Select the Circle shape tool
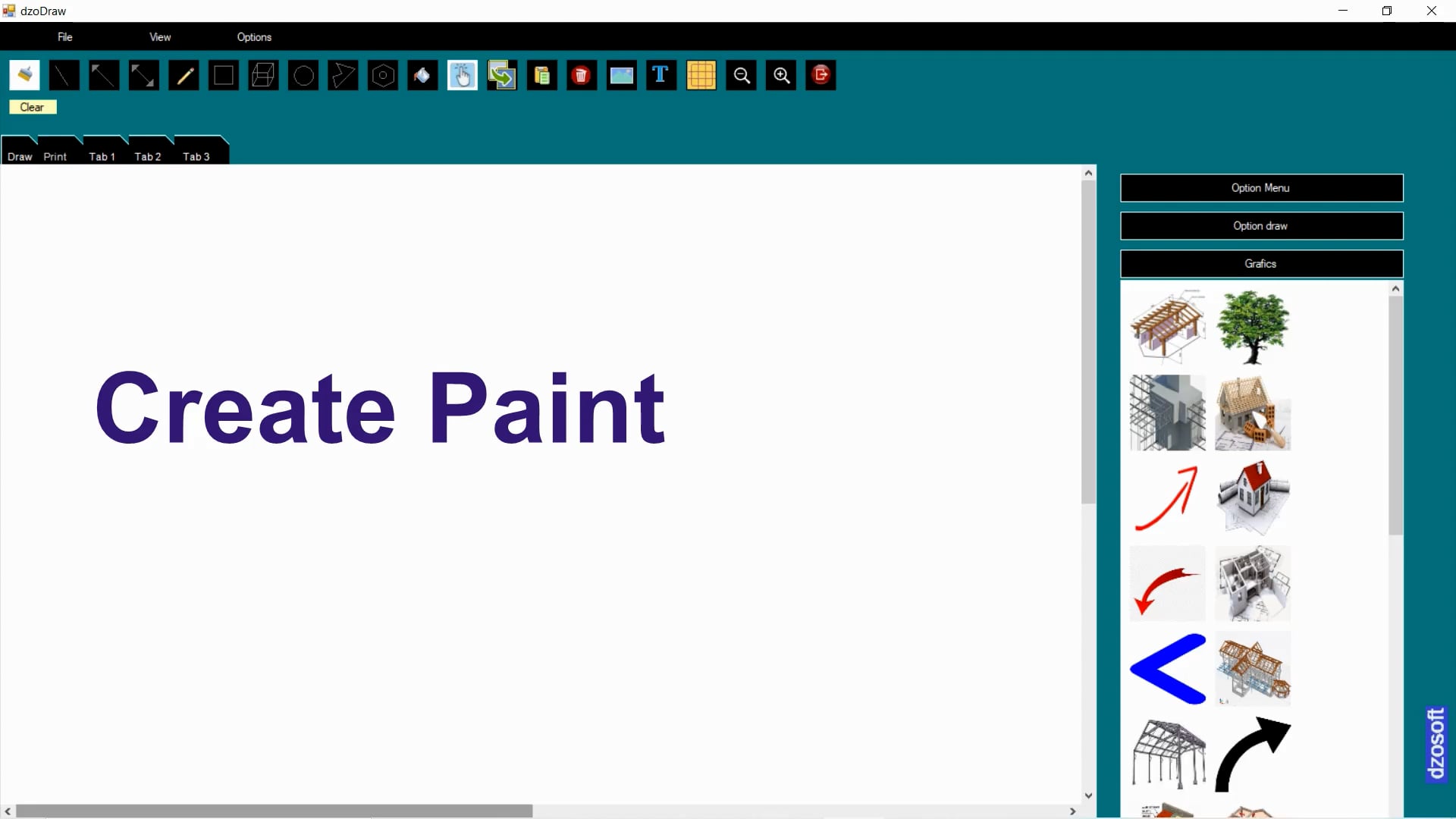This screenshot has width=1456, height=819. click(303, 75)
